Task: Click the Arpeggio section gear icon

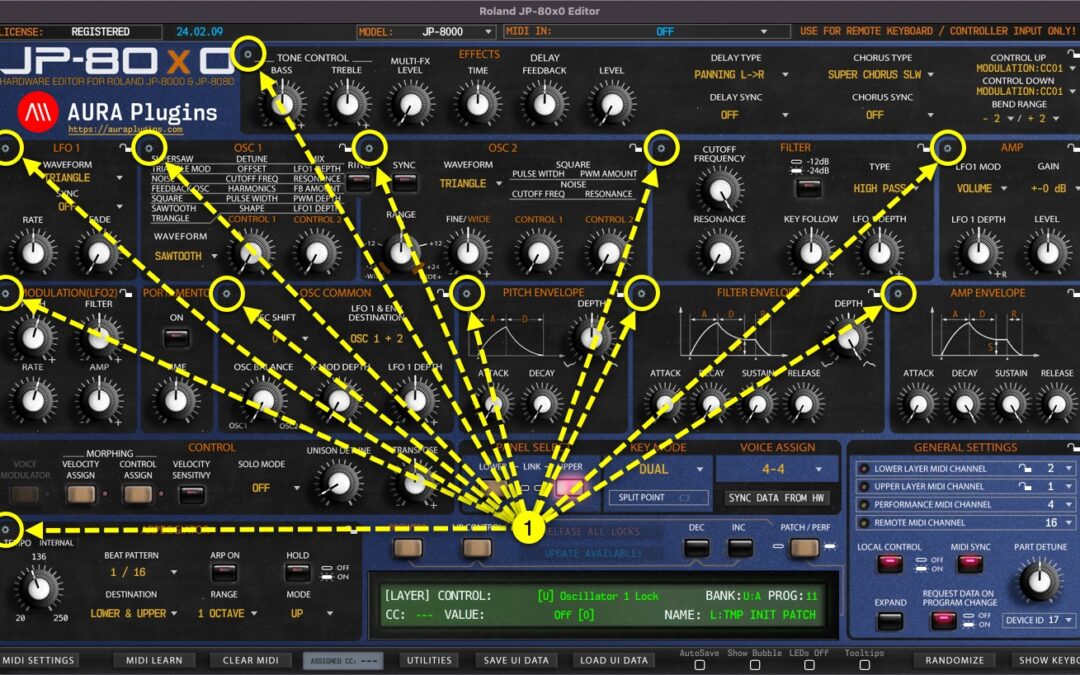Action: click(x=7, y=531)
